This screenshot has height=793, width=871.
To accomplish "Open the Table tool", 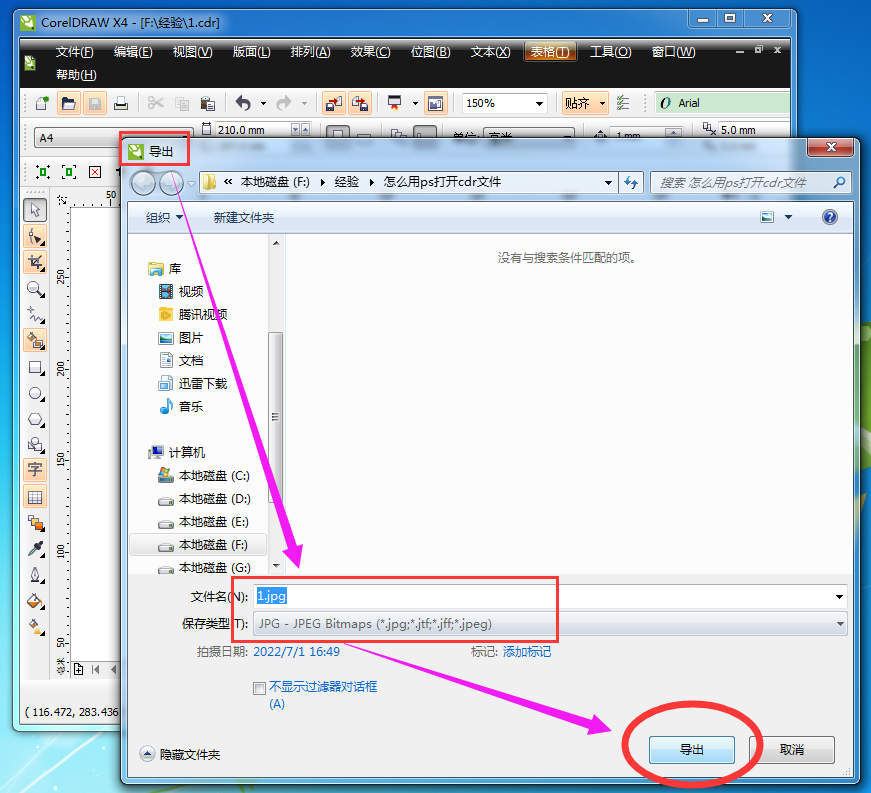I will [35, 496].
